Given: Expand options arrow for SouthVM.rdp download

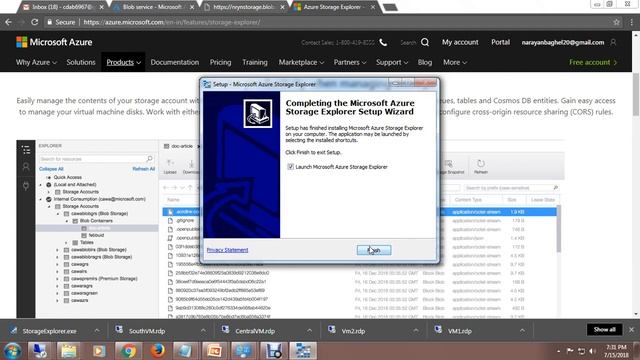Looking at the screenshot, I should click(203, 331).
